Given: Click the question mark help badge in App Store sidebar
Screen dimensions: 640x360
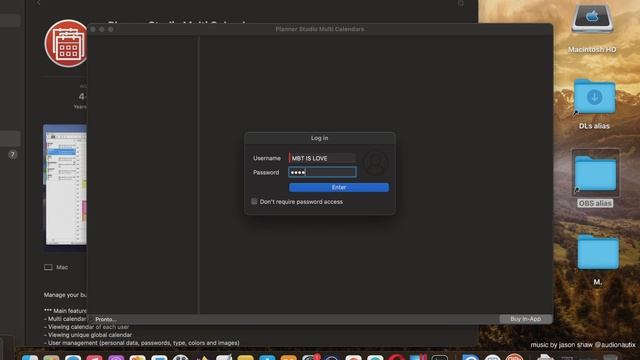Looking at the screenshot, I should pos(13,154).
